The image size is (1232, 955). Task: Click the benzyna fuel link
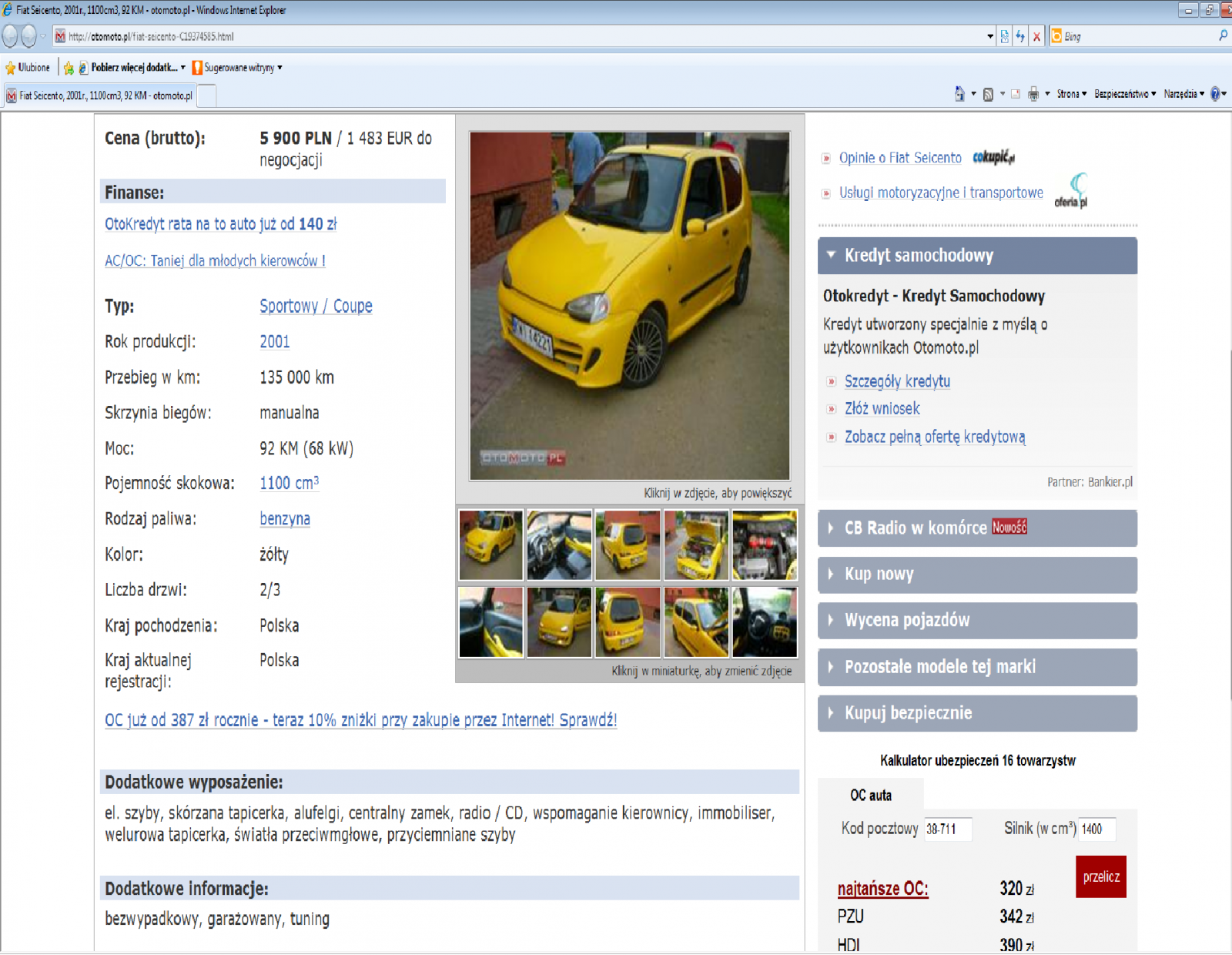[x=285, y=519]
